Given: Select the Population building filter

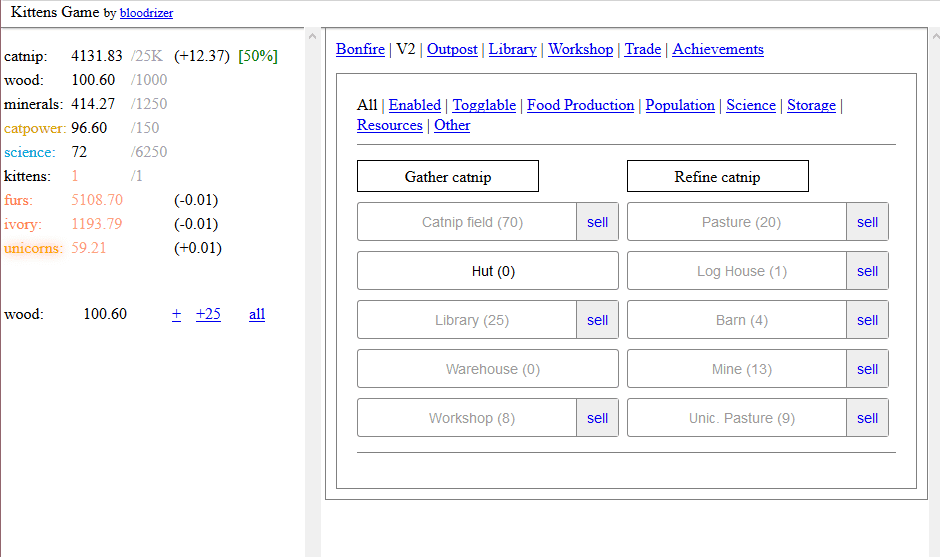Looking at the screenshot, I should click(680, 105).
